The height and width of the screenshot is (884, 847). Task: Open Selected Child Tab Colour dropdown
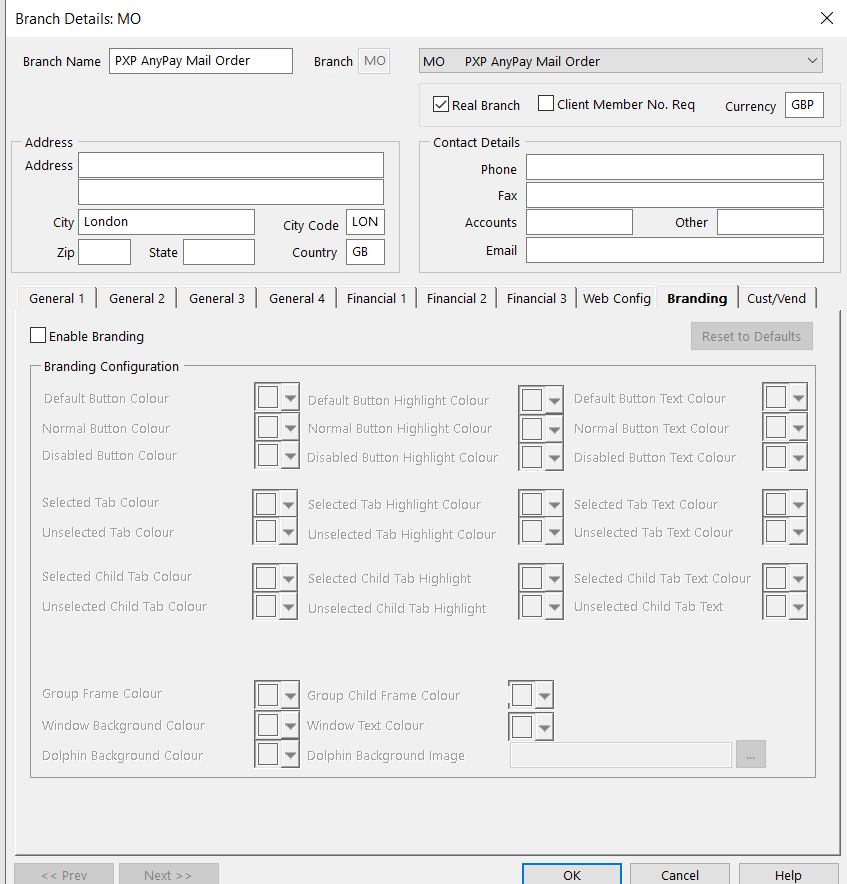click(288, 578)
